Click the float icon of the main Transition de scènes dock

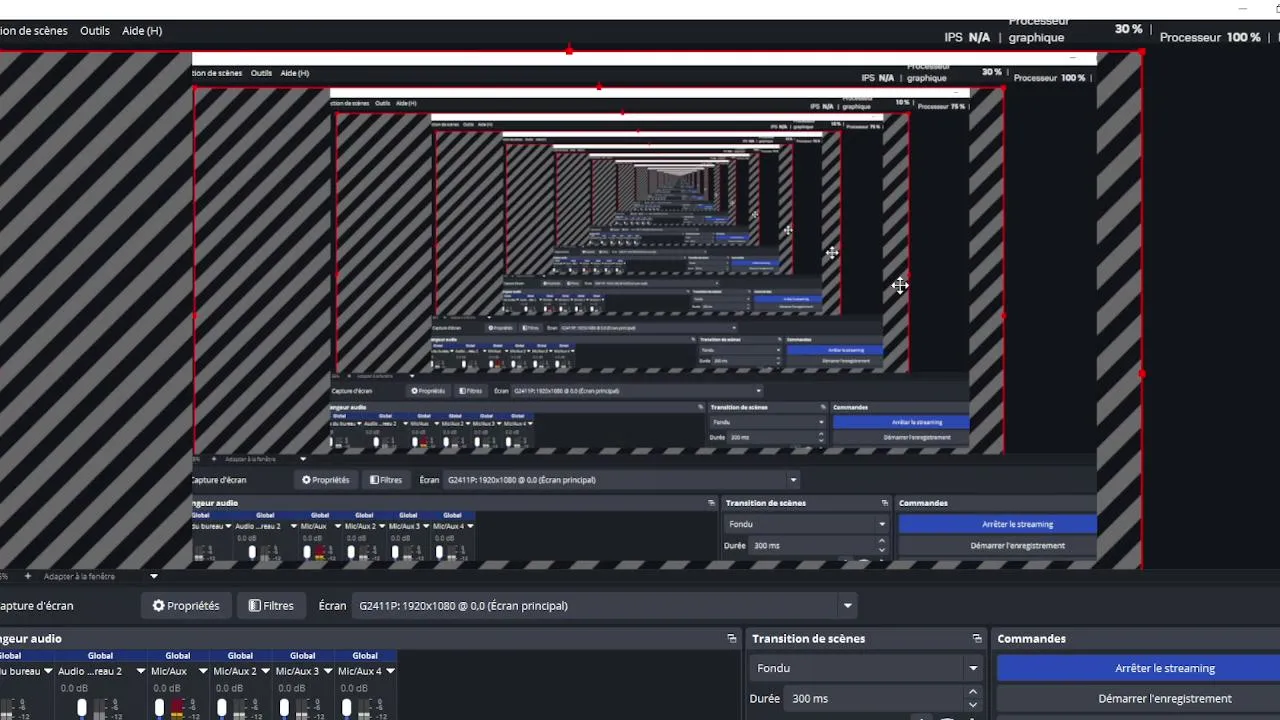pos(977,638)
